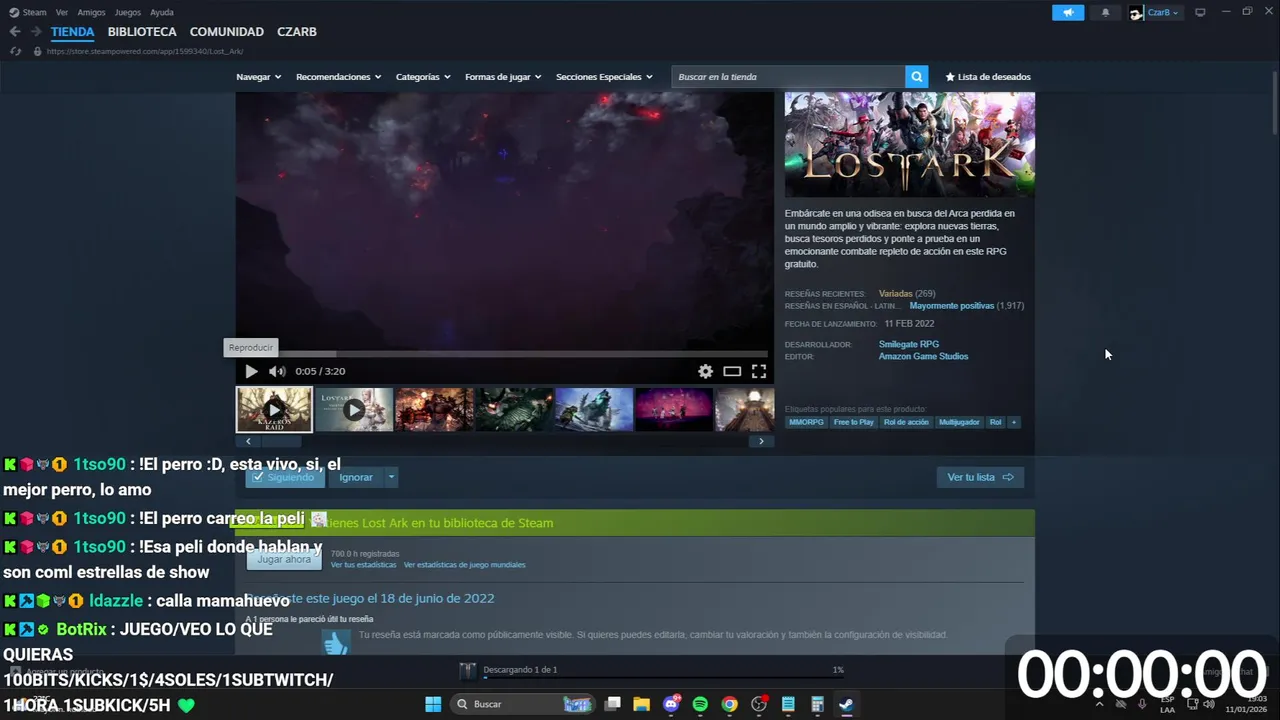Expand the Formas de jugar dropdown
The image size is (1280, 720).
click(x=503, y=77)
